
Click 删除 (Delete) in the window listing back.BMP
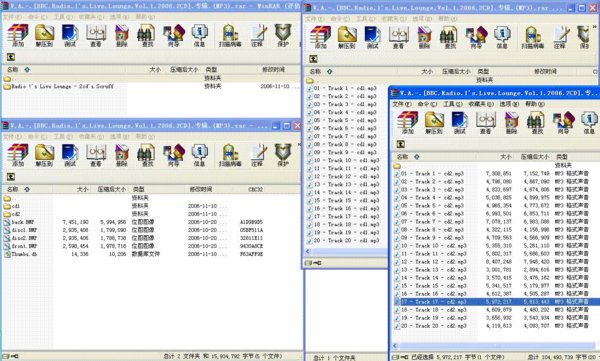pos(122,155)
